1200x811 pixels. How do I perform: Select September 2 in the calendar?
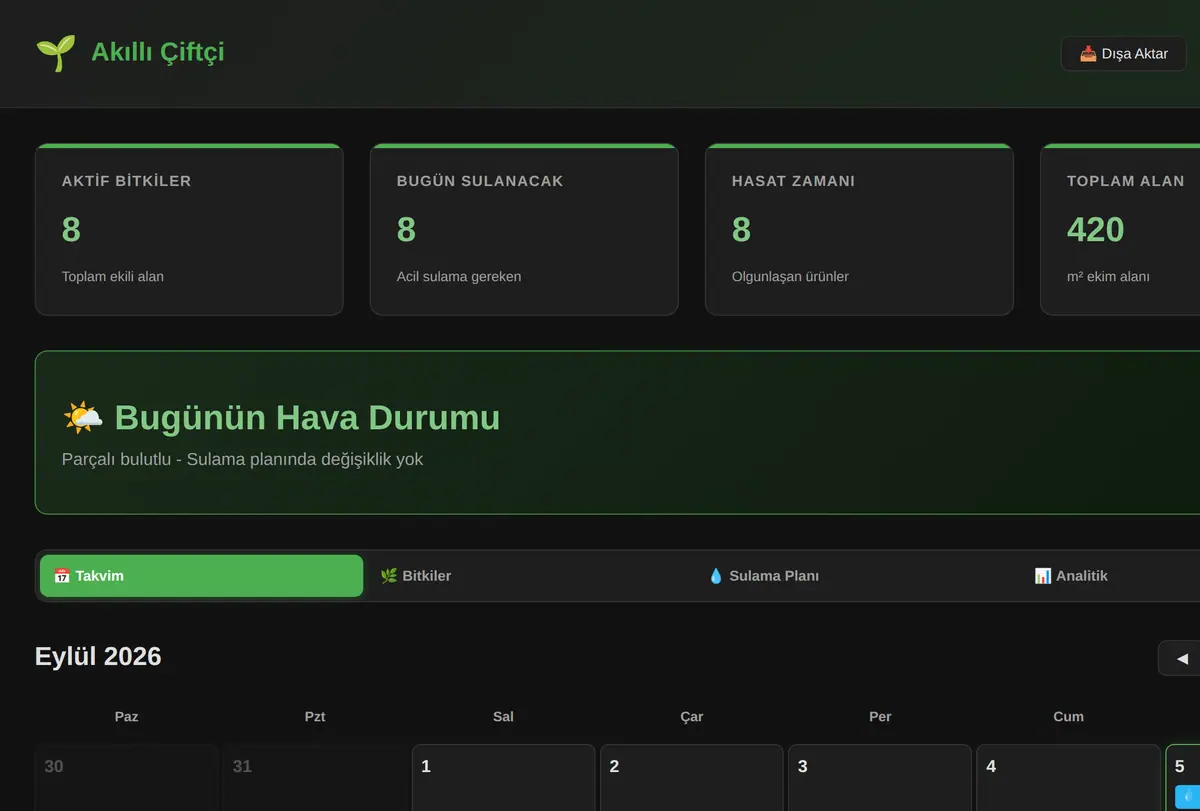click(x=691, y=778)
